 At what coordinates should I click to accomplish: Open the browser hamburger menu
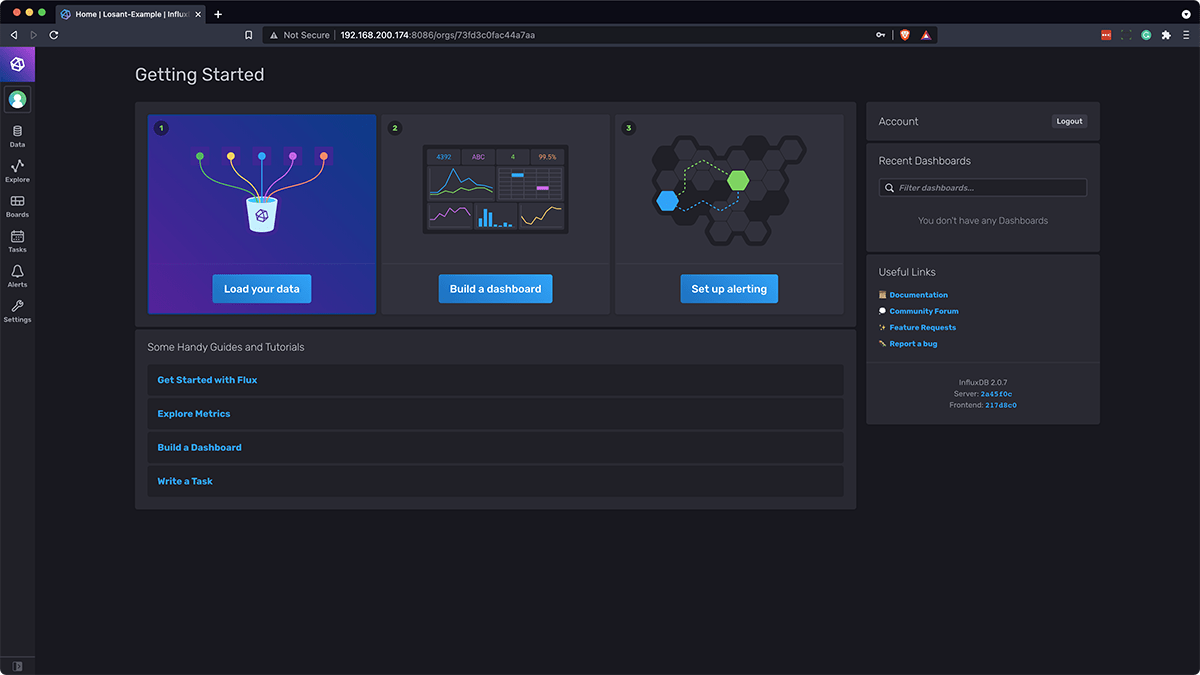[1186, 35]
